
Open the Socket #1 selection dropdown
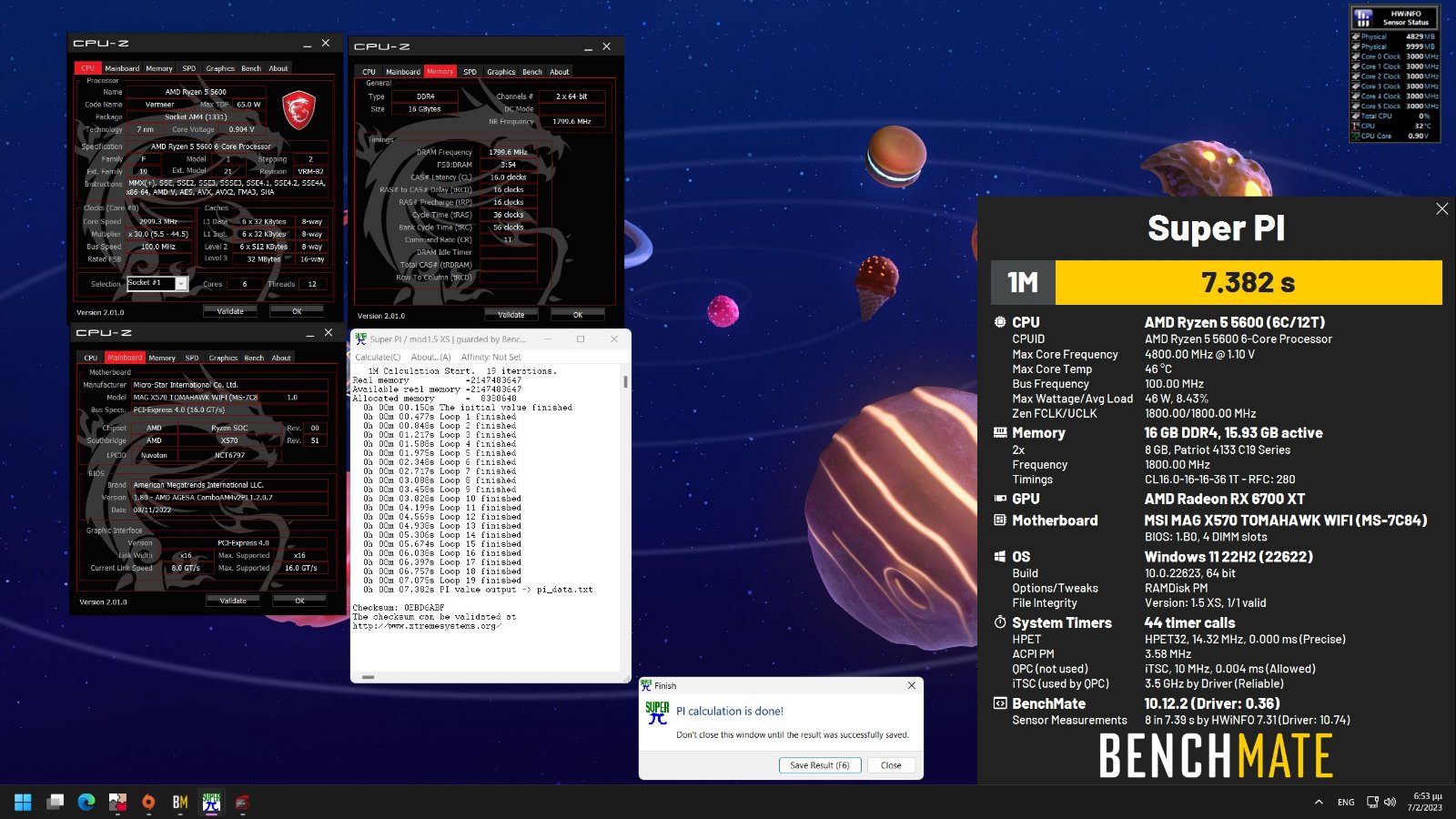[181, 284]
